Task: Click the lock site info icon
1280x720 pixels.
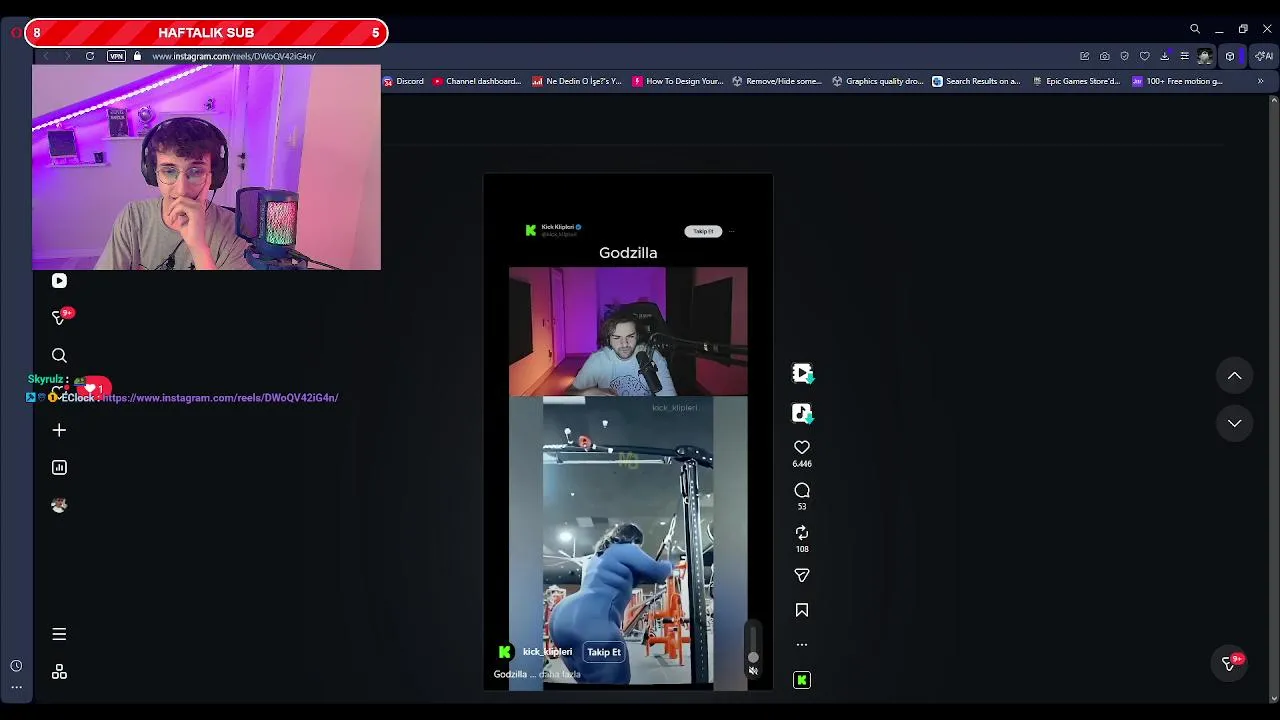Action: click(x=138, y=56)
